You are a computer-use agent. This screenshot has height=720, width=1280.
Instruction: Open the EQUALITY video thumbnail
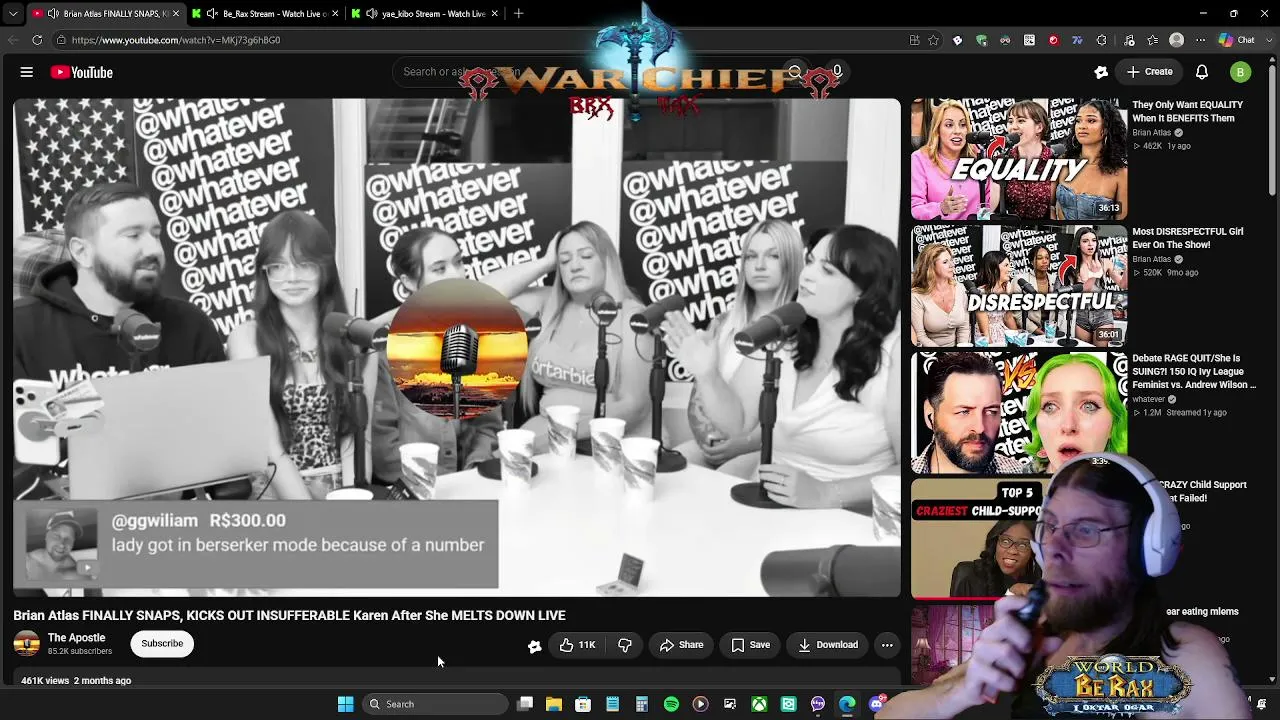point(1019,159)
